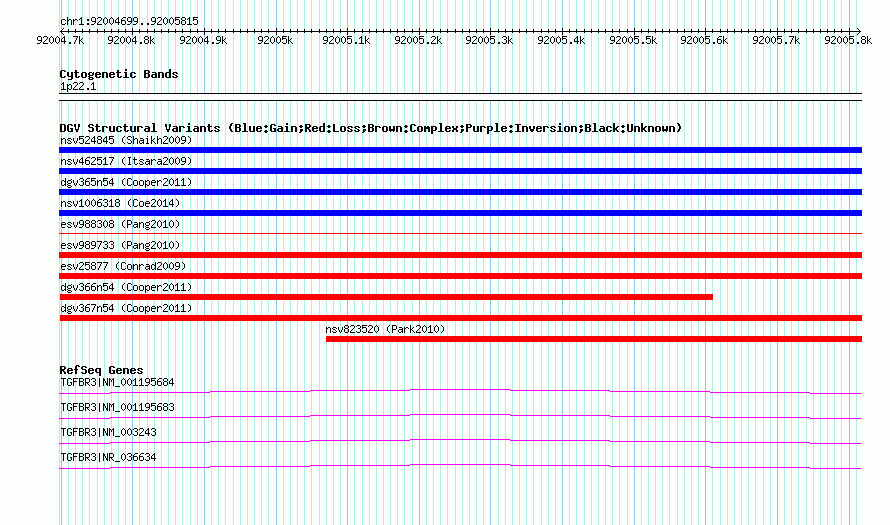
Task: Open variant esv25877 (Conrad2009) label
Action: (123, 266)
